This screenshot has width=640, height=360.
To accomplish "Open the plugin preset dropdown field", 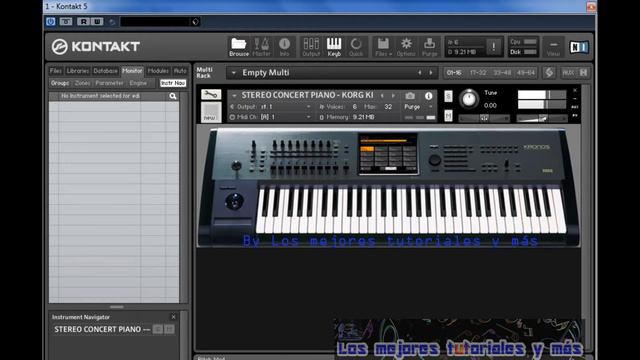I will [x=160, y=22].
